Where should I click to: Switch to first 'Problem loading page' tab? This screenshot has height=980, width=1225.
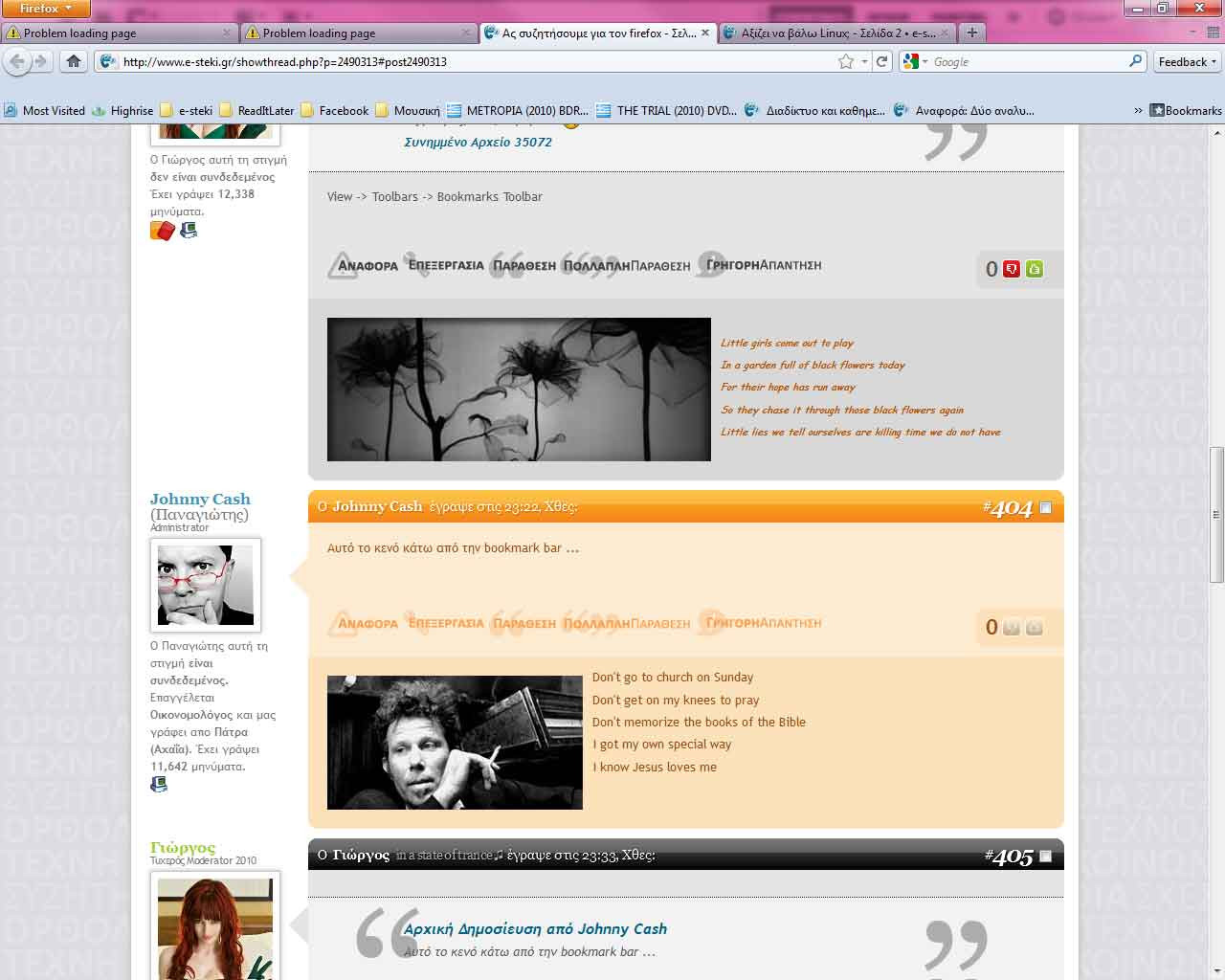click(x=120, y=33)
